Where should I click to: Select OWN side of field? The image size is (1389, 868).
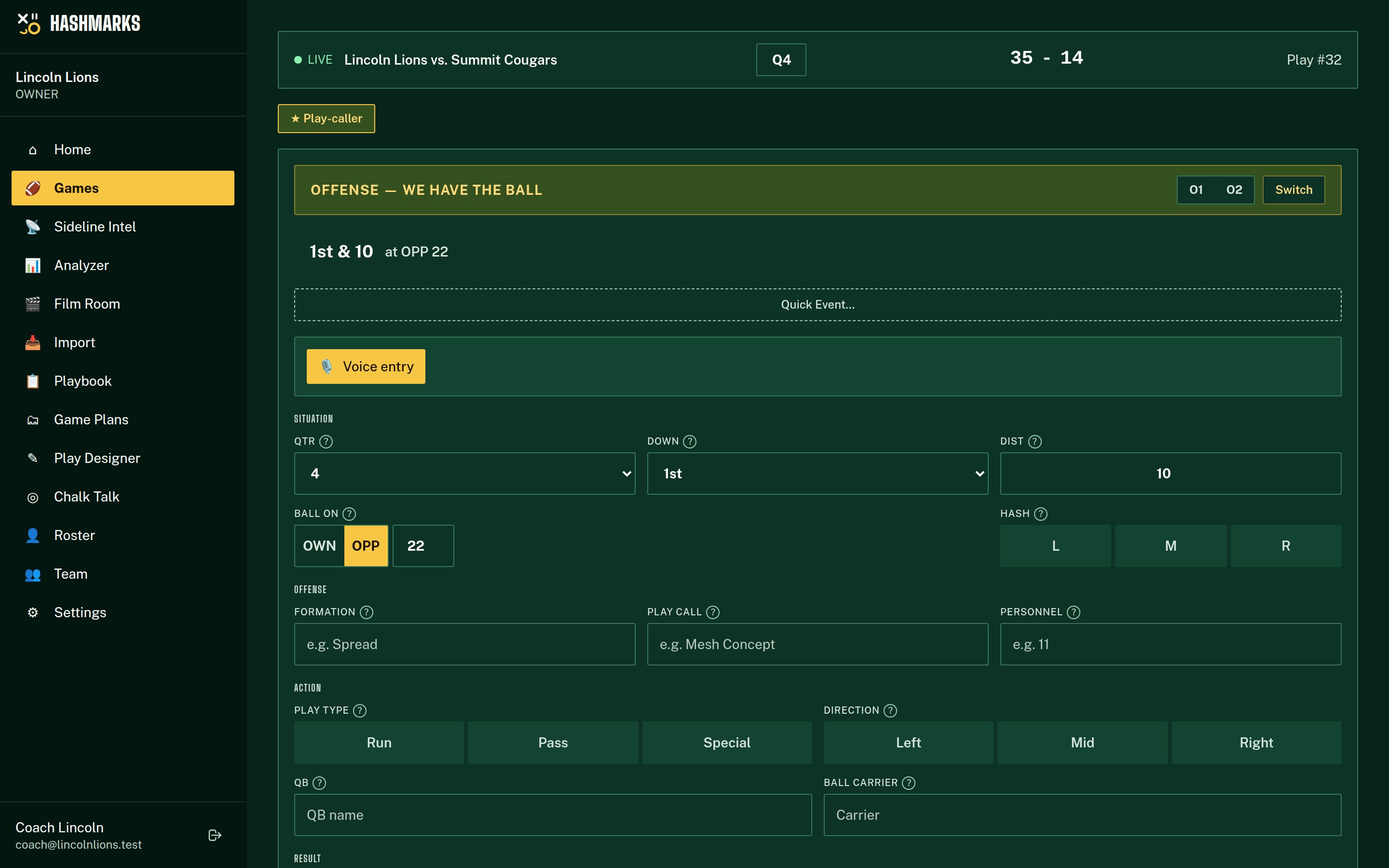(320, 546)
